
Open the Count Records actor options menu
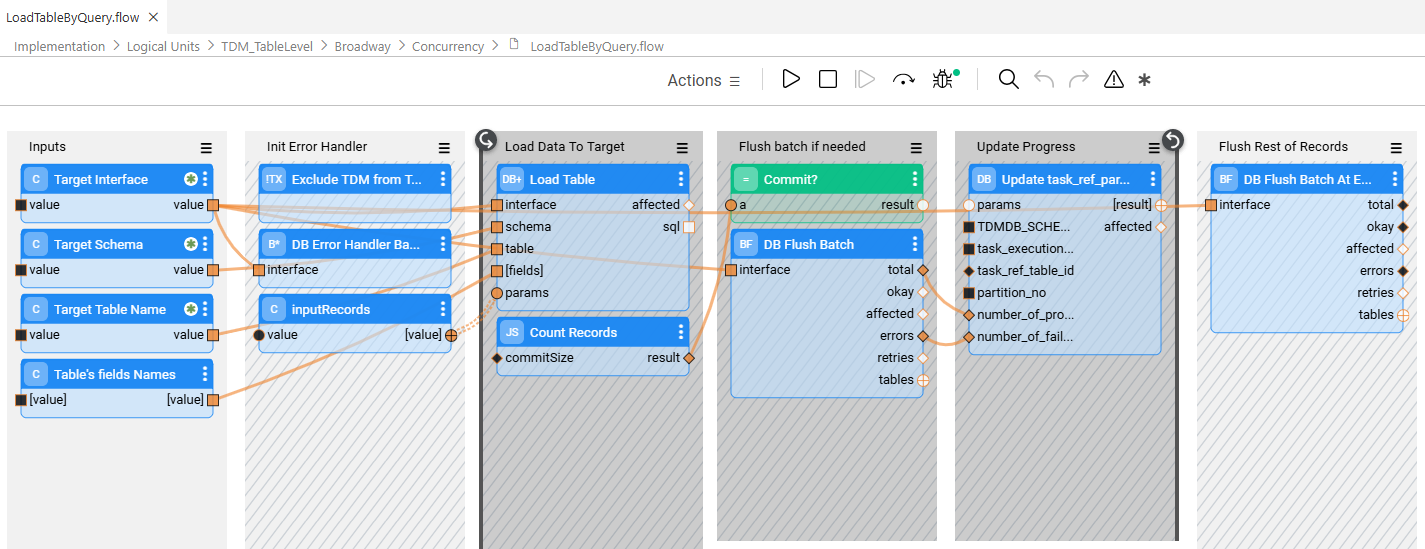(681, 332)
